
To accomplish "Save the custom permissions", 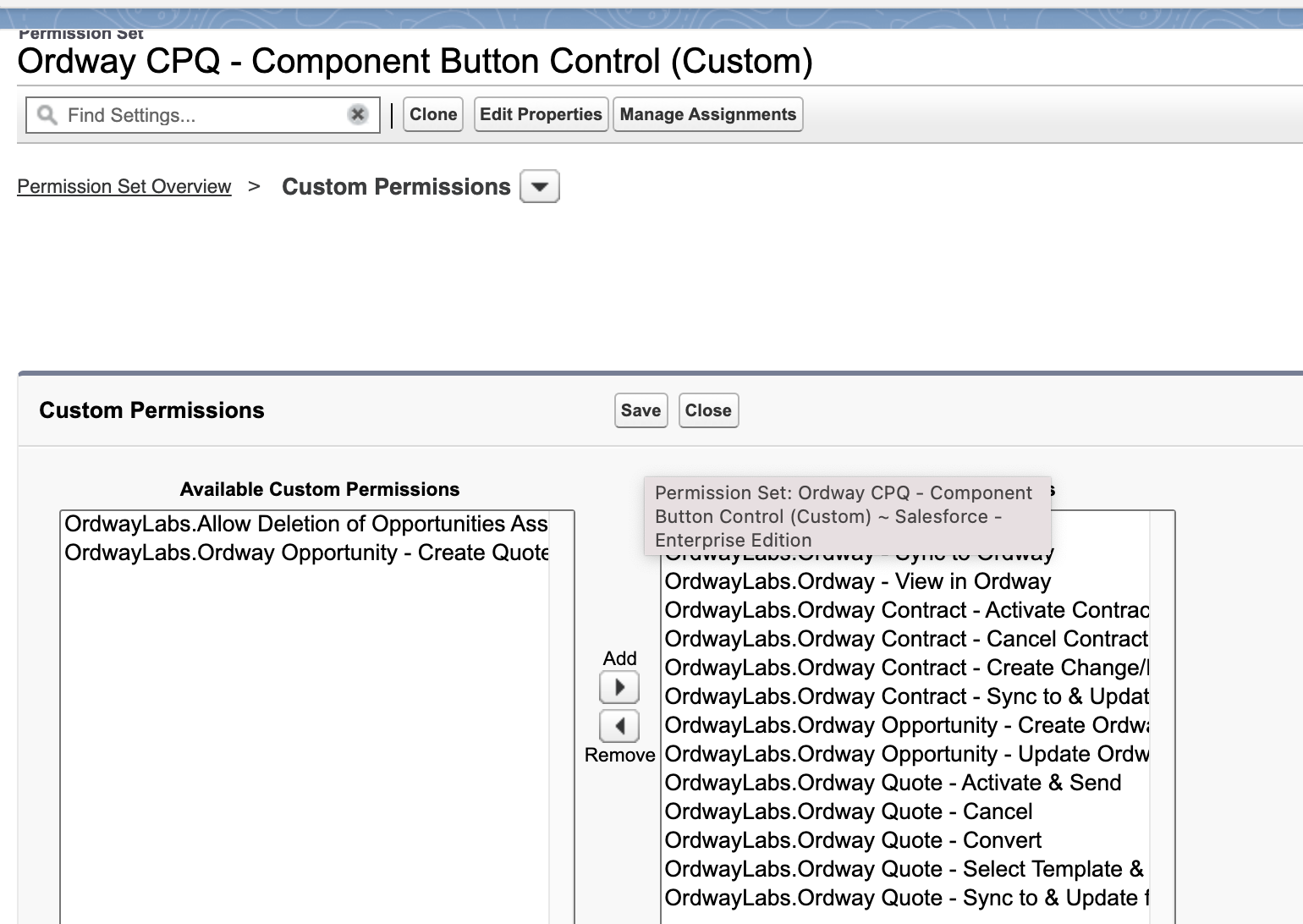I will tap(641, 410).
